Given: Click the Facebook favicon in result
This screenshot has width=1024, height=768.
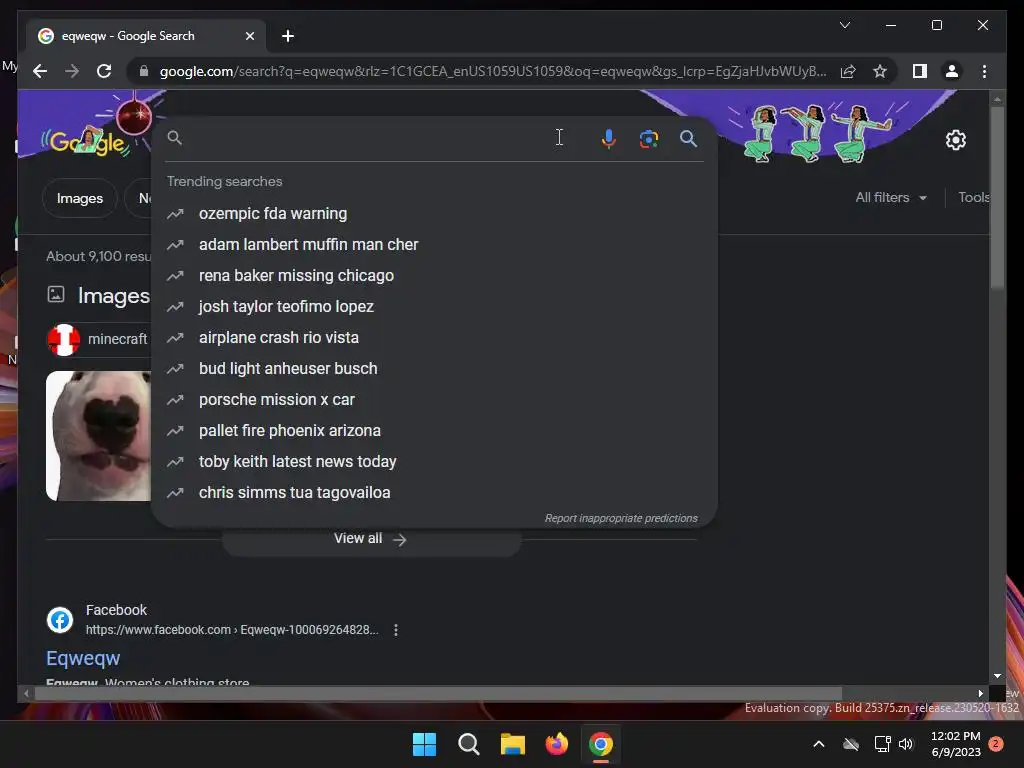Looking at the screenshot, I should (60, 620).
